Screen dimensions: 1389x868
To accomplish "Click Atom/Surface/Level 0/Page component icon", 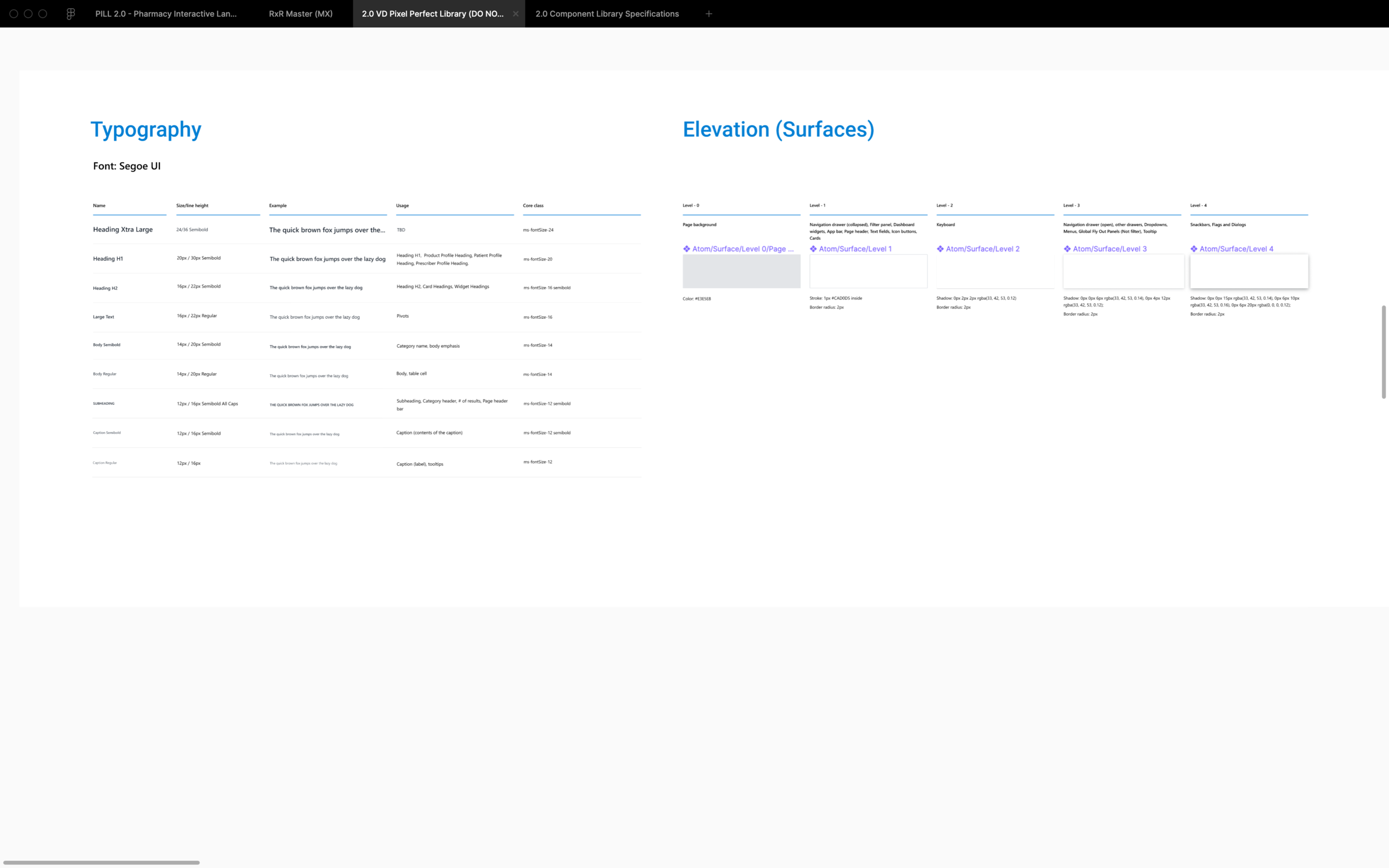I will 686,249.
